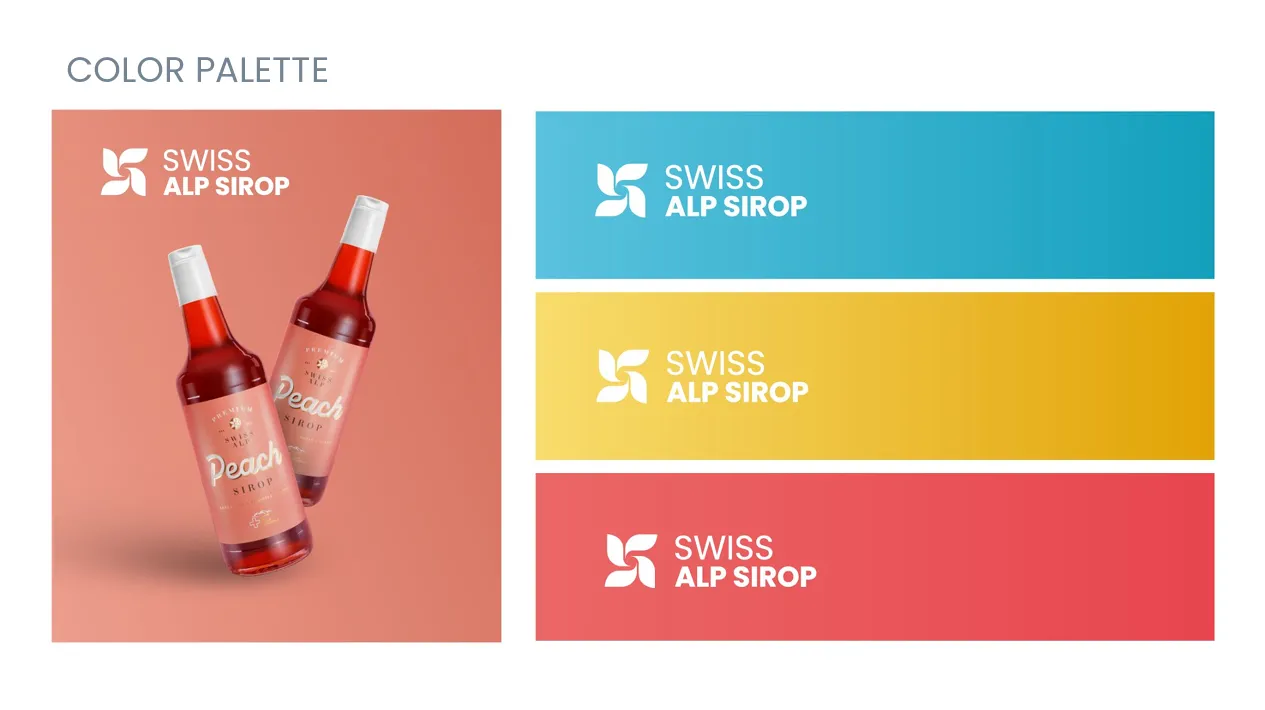Pick the blue gradient color swatch
Viewport: 1265px width, 710px height.
[875, 195]
